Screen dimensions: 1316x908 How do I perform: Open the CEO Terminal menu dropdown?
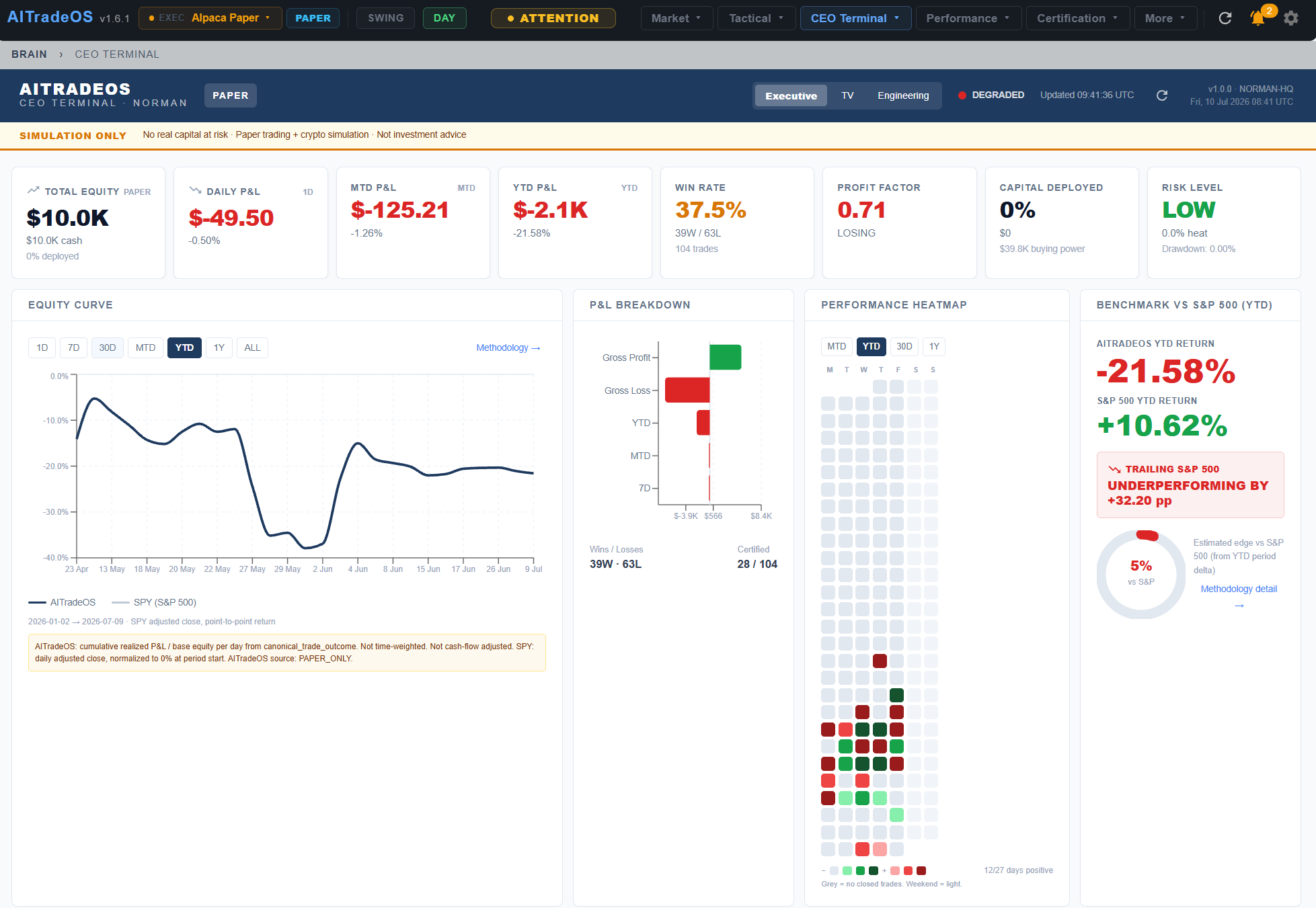(x=855, y=18)
